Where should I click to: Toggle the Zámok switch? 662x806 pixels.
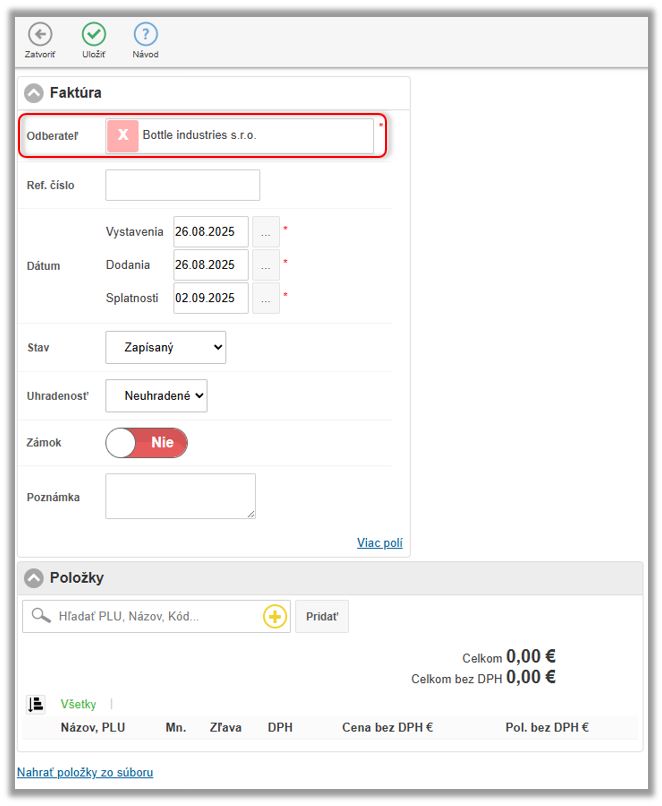(146, 442)
